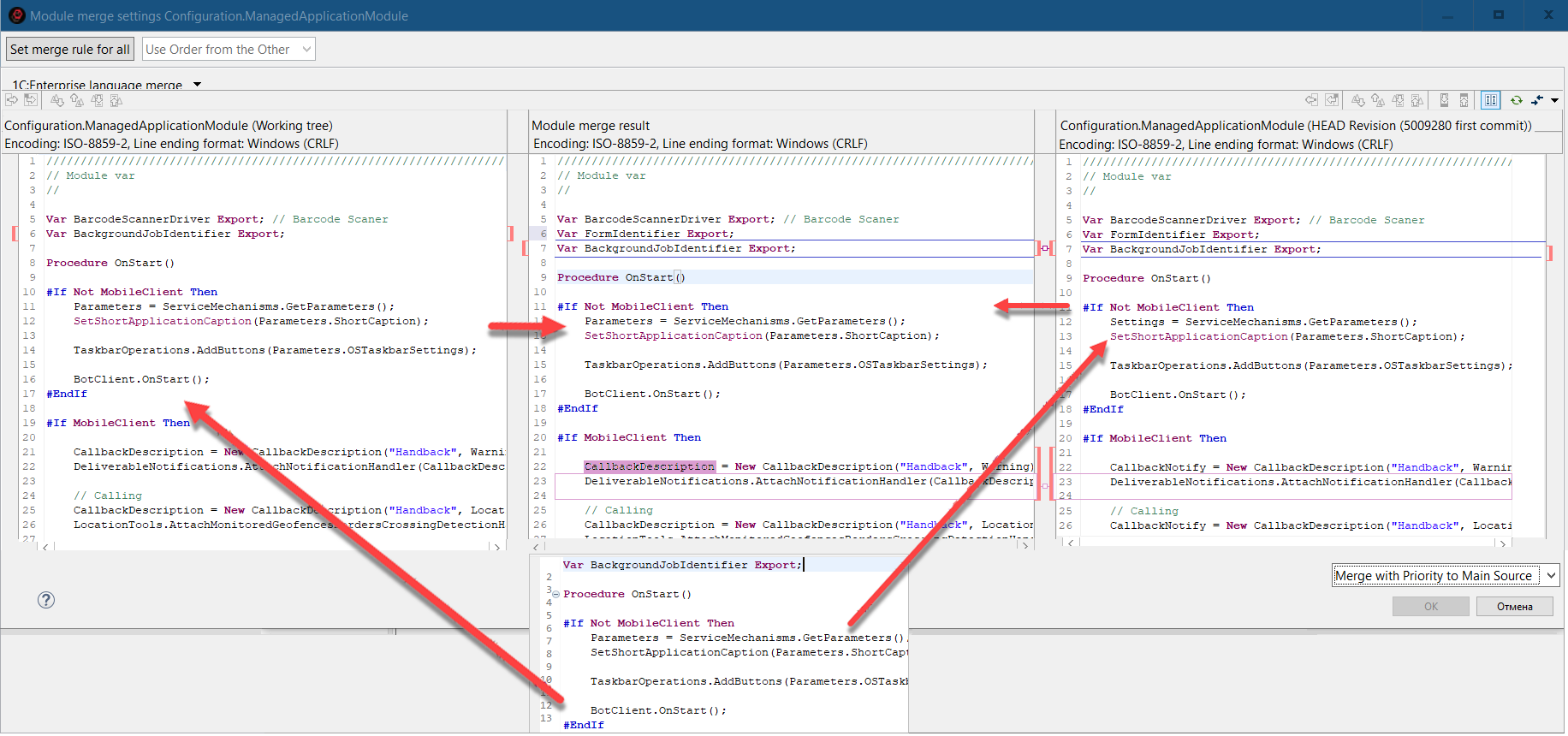Collapse the Procedure OnStart fold marker
The height and width of the screenshot is (736, 1568).
[x=555, y=594]
